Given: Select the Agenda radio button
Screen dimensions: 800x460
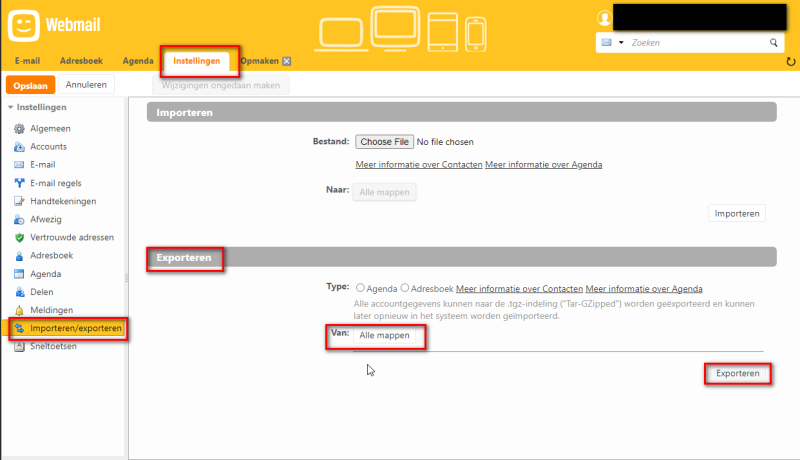Looking at the screenshot, I should pos(360,287).
